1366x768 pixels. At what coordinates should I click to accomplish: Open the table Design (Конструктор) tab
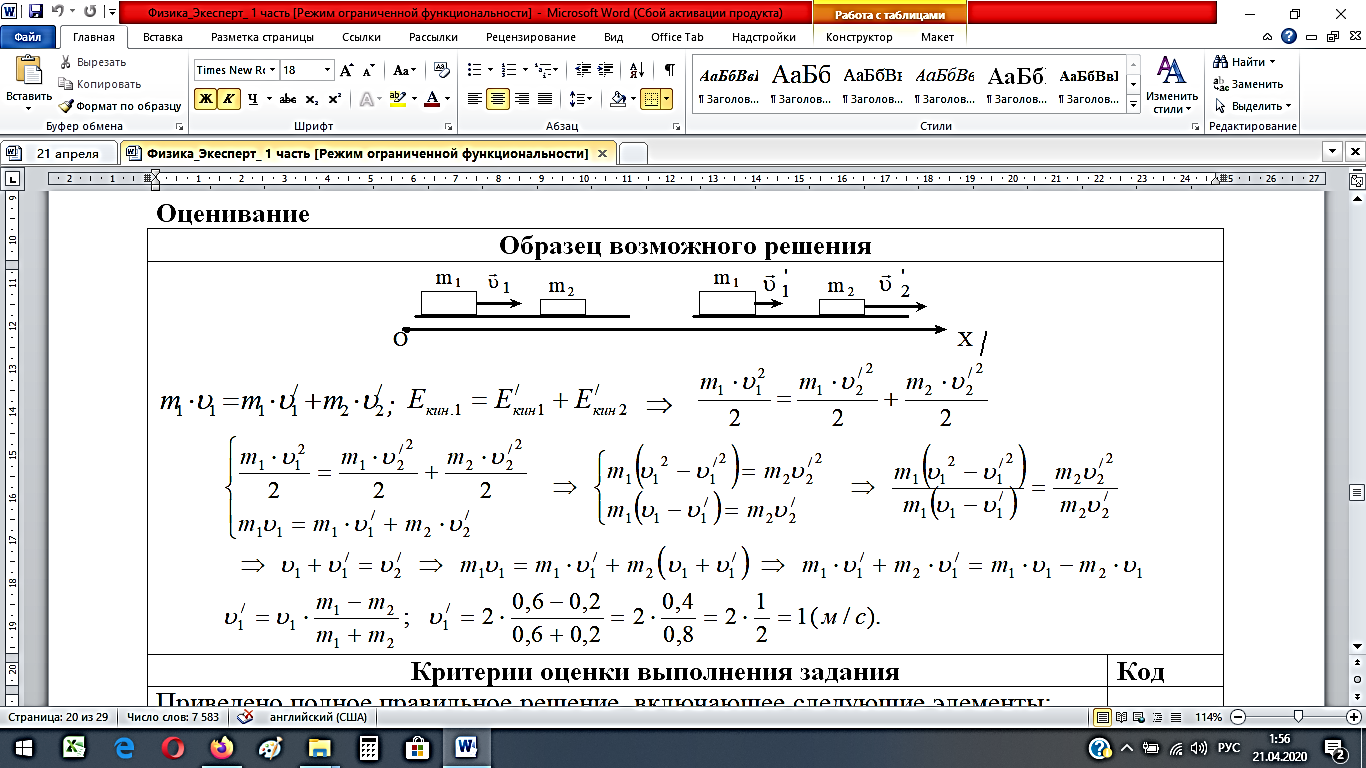point(859,37)
